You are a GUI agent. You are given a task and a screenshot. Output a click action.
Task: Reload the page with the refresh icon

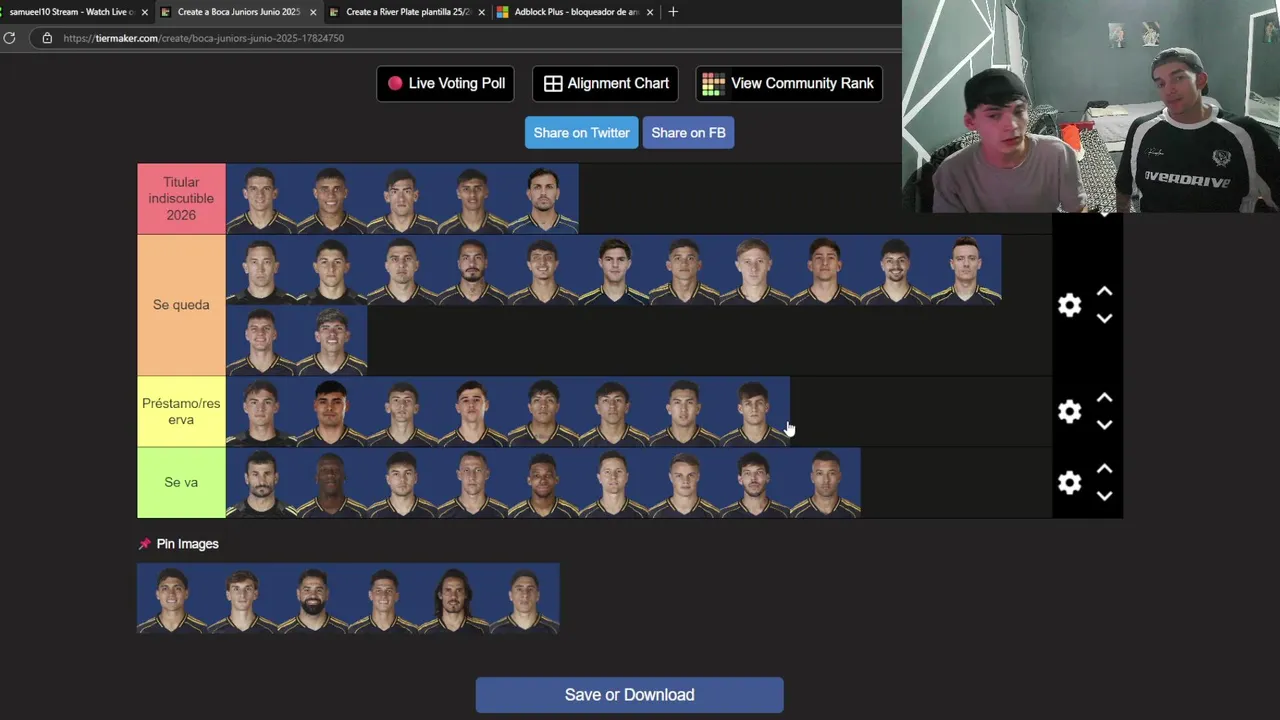point(9,38)
